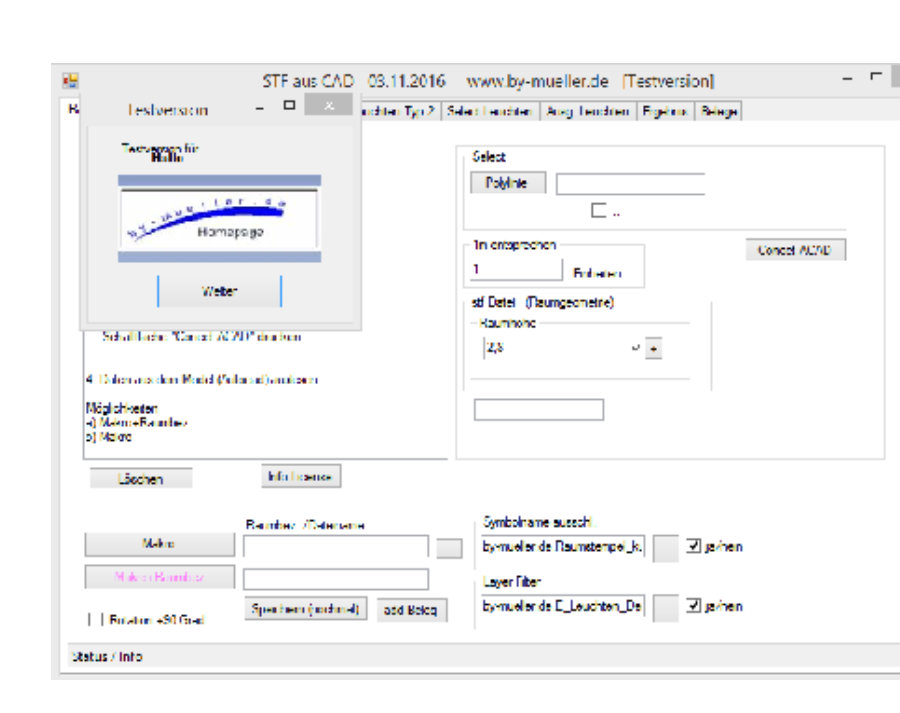Click the text field beside Makro+Raumbez button
This screenshot has height=713, width=900.
coord(335,579)
